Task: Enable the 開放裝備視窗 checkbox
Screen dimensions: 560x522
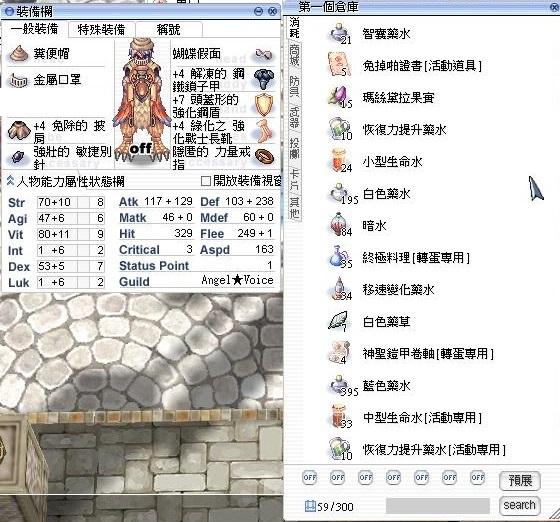Action: click(205, 181)
